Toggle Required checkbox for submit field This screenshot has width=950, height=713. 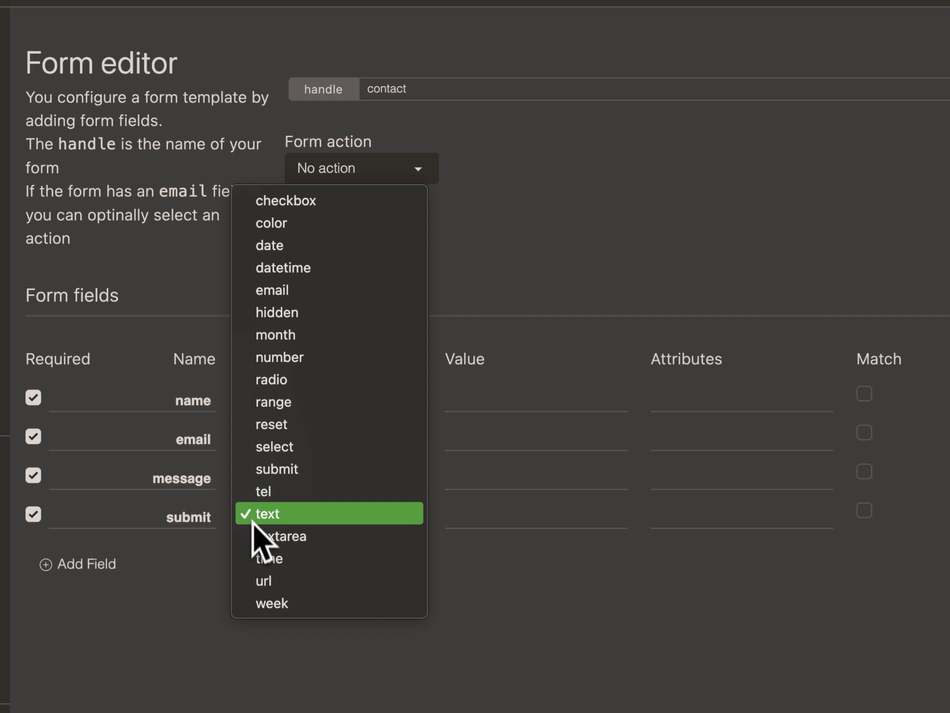[x=33, y=515]
